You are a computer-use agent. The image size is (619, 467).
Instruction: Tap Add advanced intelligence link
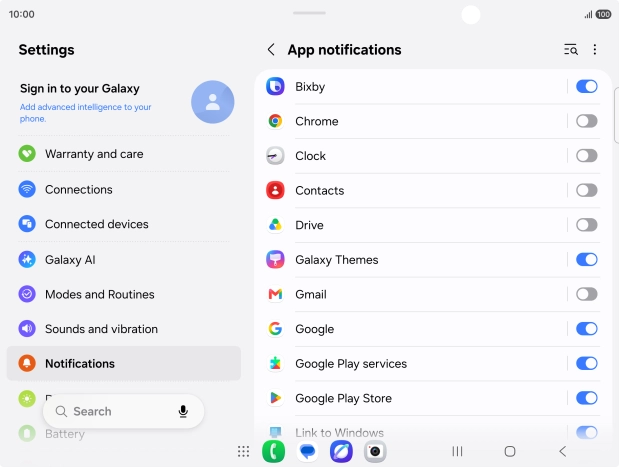click(x=85, y=113)
